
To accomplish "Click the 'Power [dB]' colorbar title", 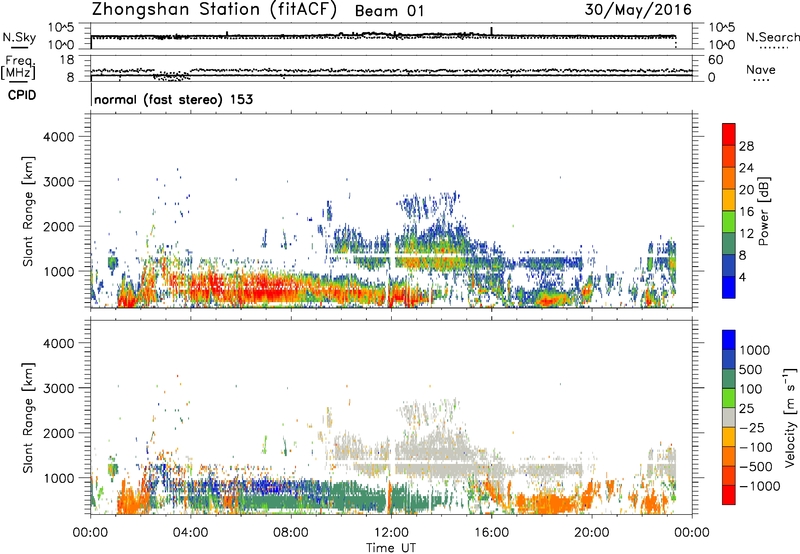I will pyautogui.click(x=763, y=211).
